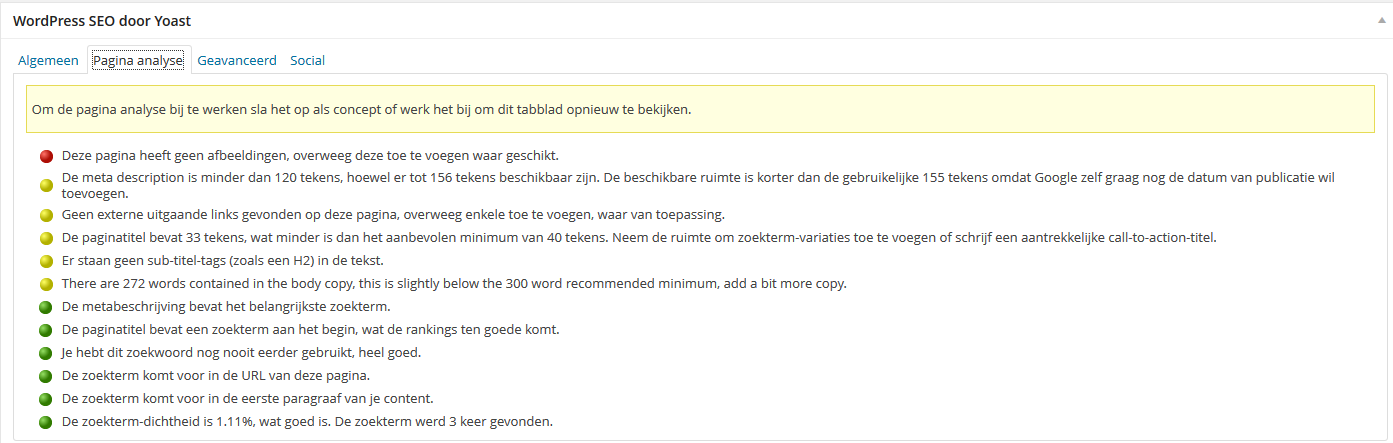1393x443 pixels.
Task: Click green dot beside paginatitel zoekterm result
Action: click(x=46, y=330)
